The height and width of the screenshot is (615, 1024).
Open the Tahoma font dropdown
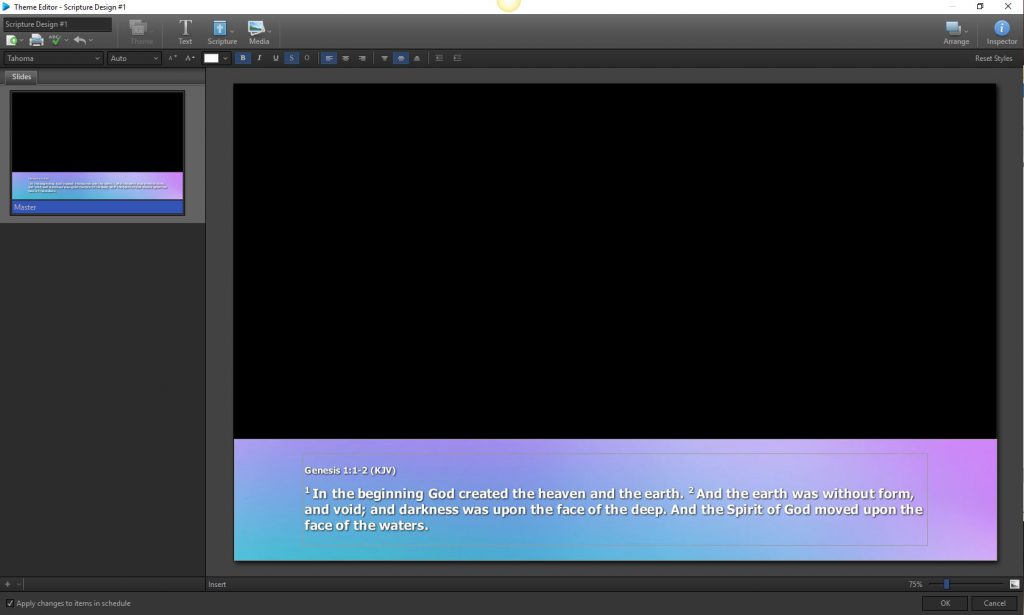pos(54,58)
